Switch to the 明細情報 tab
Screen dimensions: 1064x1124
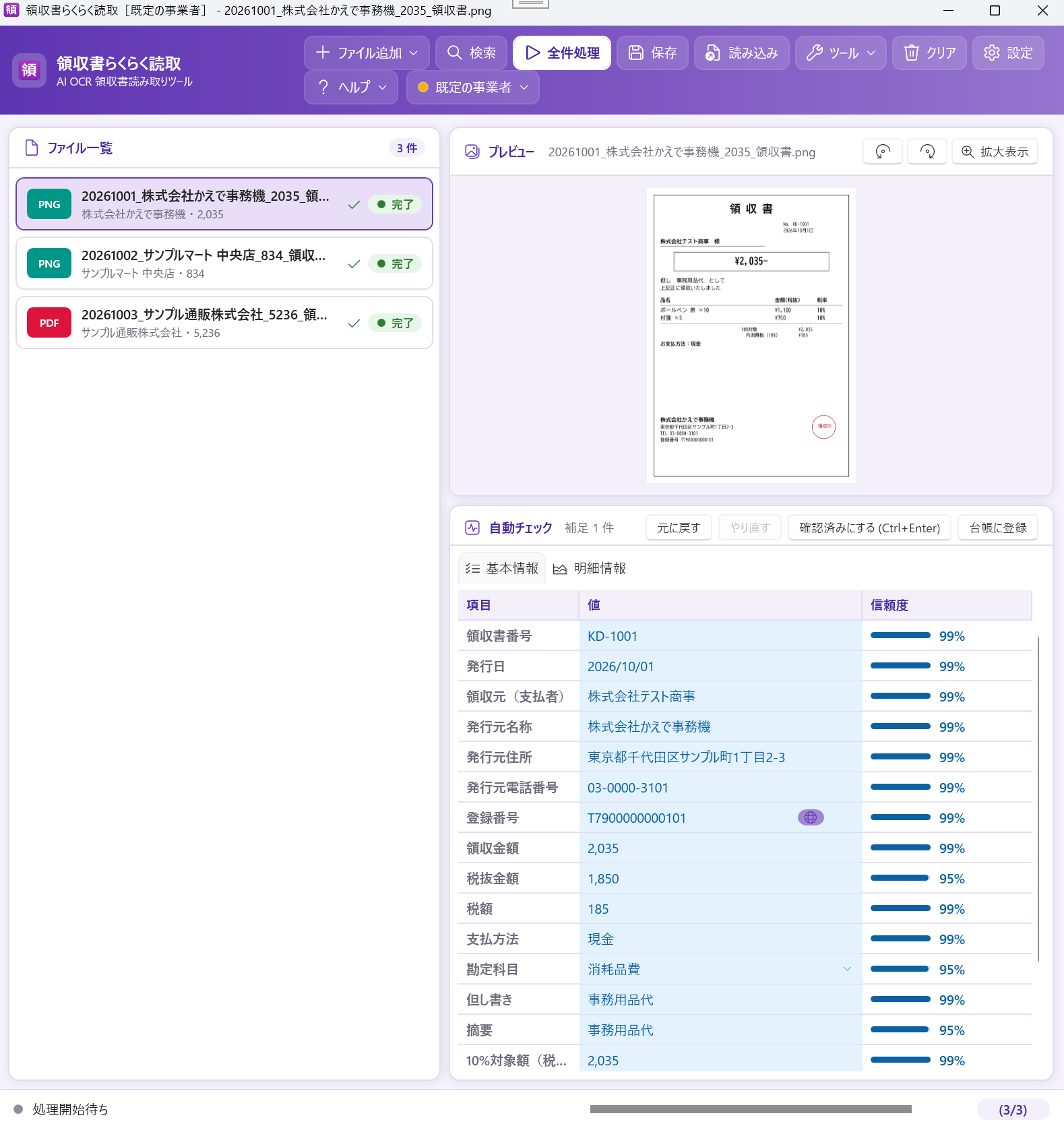[x=590, y=568]
